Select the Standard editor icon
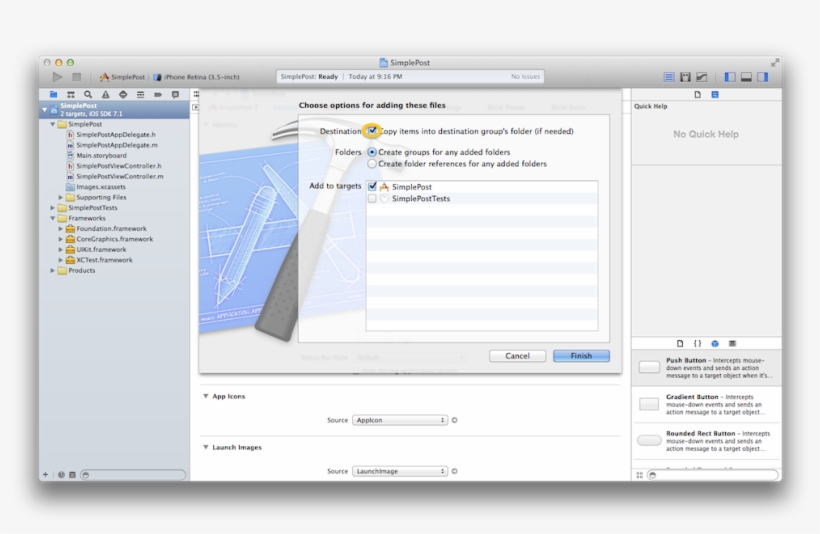 pyautogui.click(x=669, y=77)
